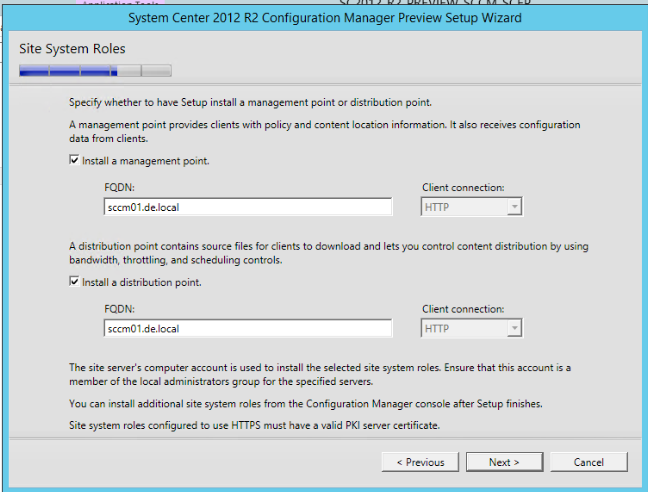Click the distribution point FQDN text field
This screenshot has height=492, width=648.
[x=247, y=328]
